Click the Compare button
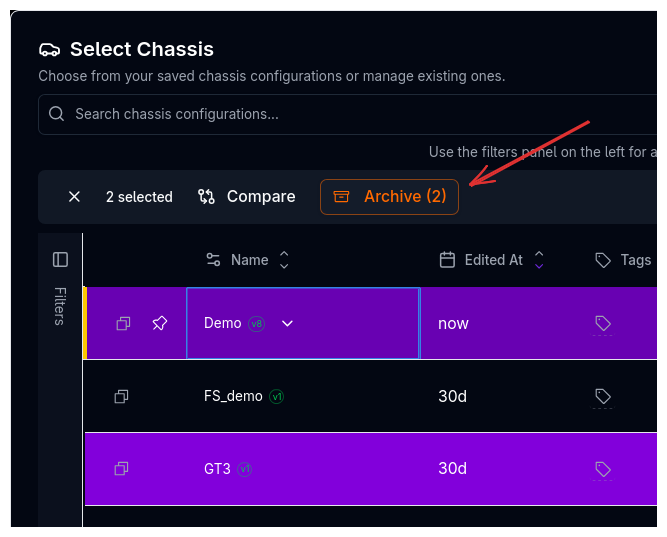The height and width of the screenshot is (537, 667). (247, 197)
